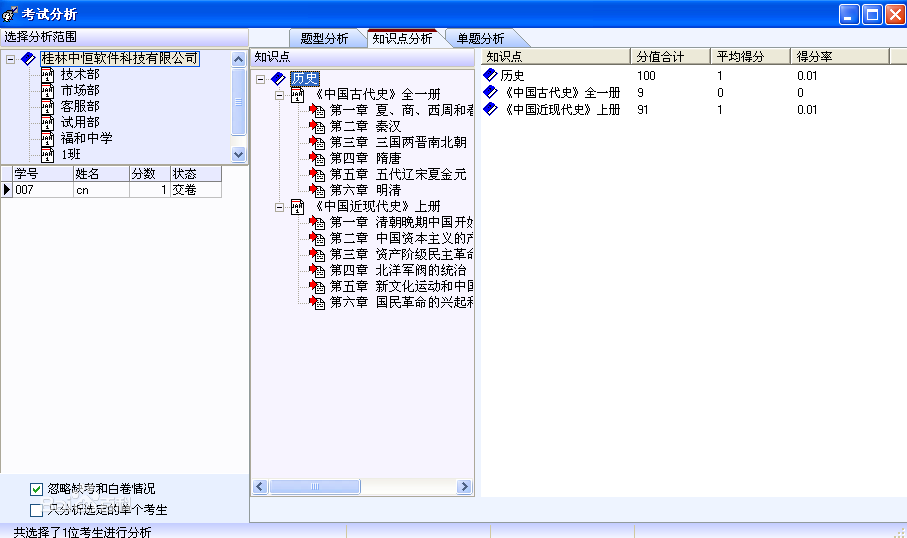Viewport: 907px width, 538px height.
Task: Sort by the 得分率 column header
Action: 839,57
